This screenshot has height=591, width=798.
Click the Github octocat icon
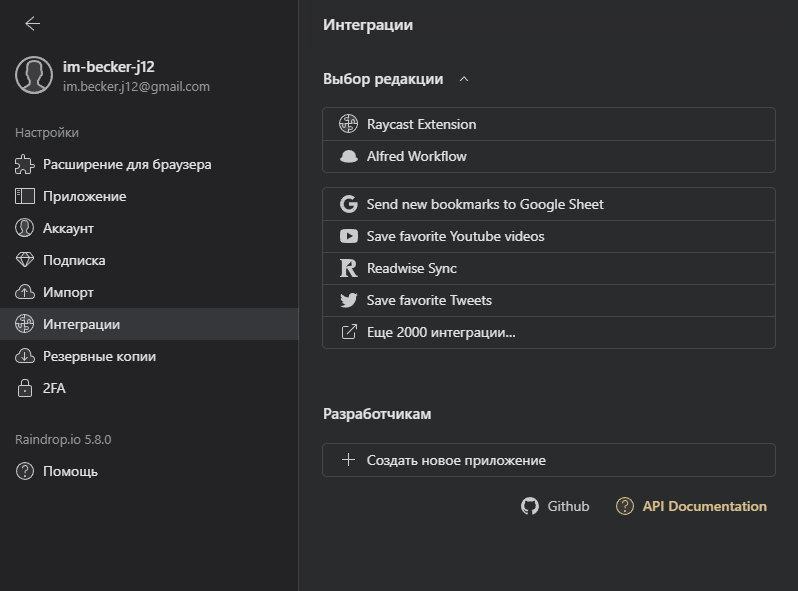[530, 506]
